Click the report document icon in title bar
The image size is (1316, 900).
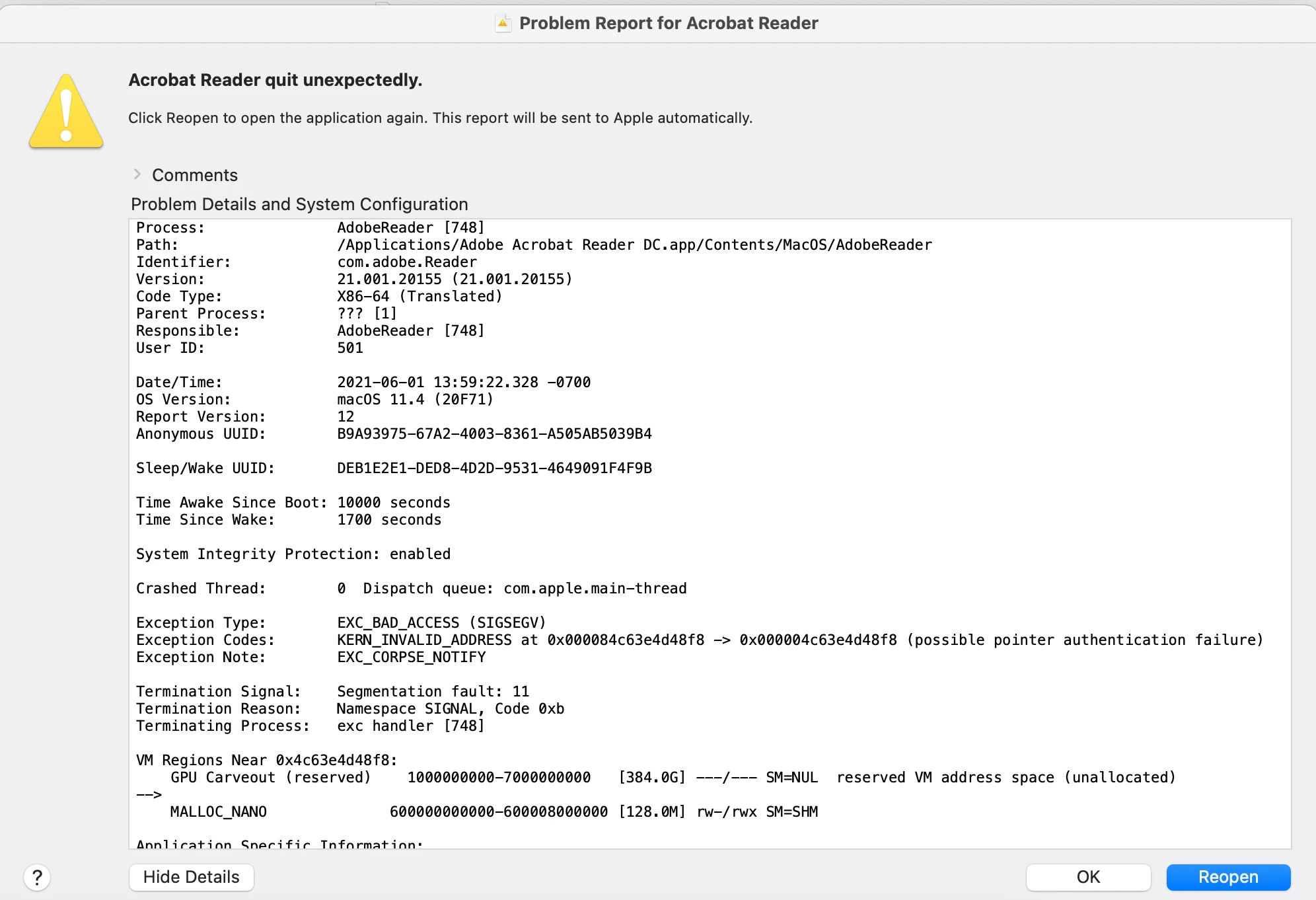(x=503, y=23)
